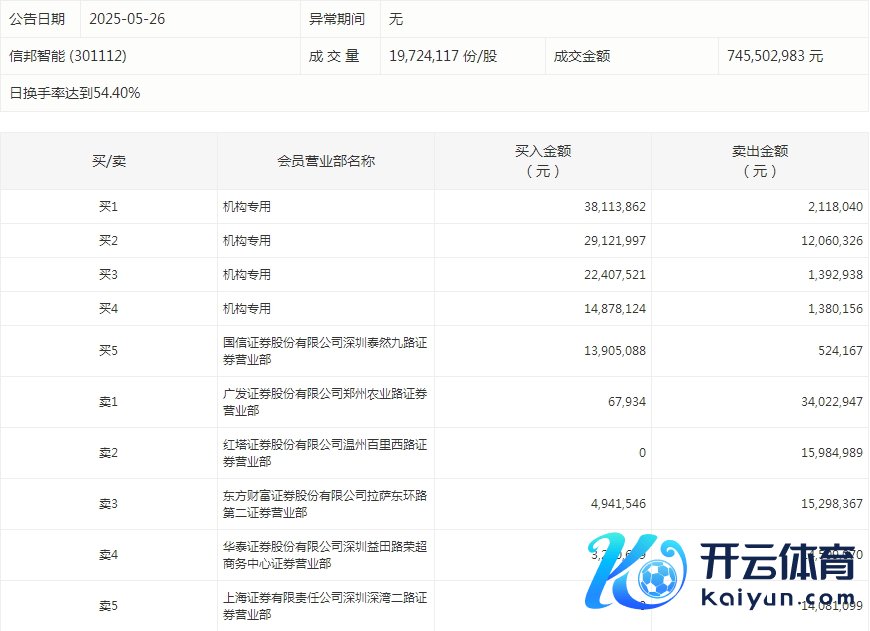This screenshot has width=870, height=631.
Task: Select buy amount 67,934
Action: click(x=627, y=402)
